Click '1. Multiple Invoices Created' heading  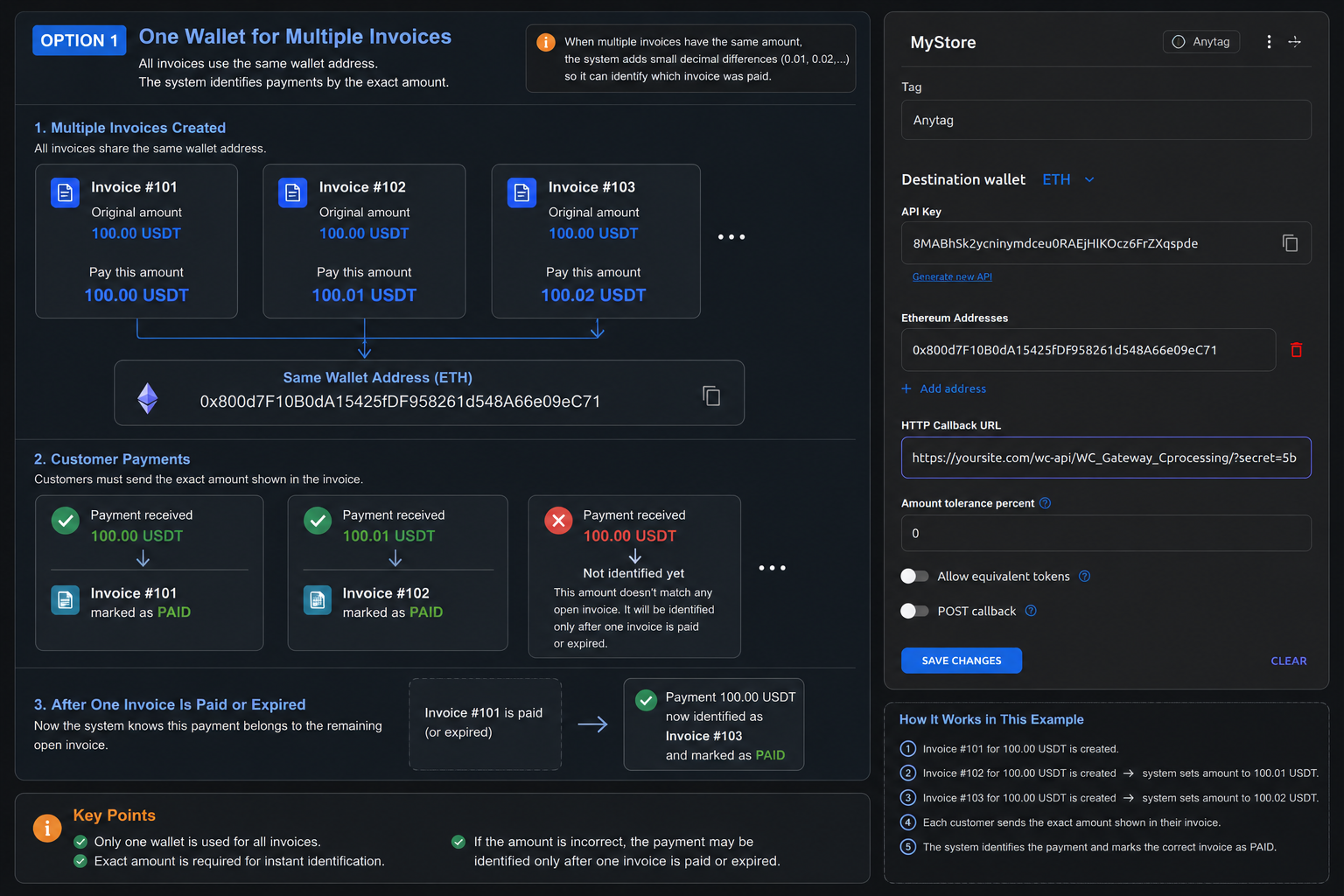pyautogui.click(x=129, y=128)
